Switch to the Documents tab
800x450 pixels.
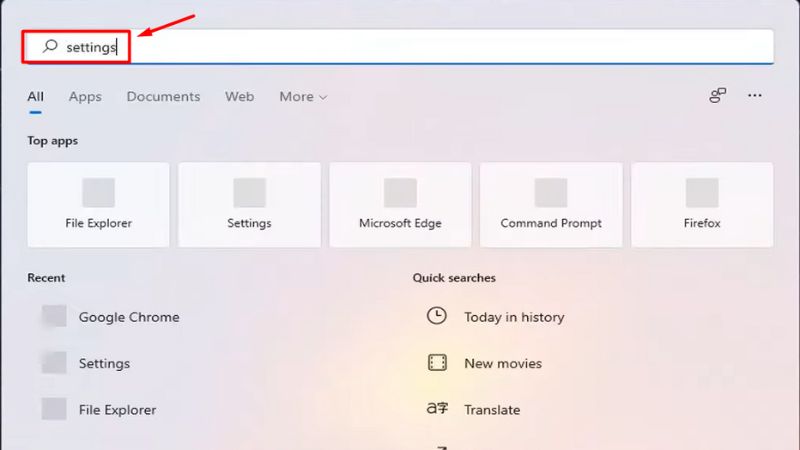tap(163, 96)
